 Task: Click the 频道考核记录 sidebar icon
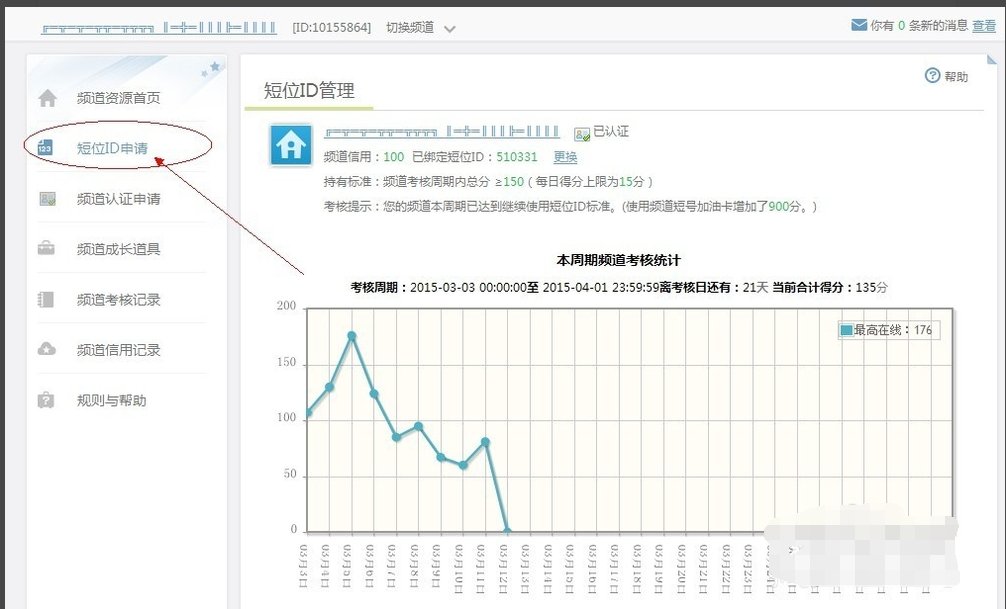click(48, 298)
